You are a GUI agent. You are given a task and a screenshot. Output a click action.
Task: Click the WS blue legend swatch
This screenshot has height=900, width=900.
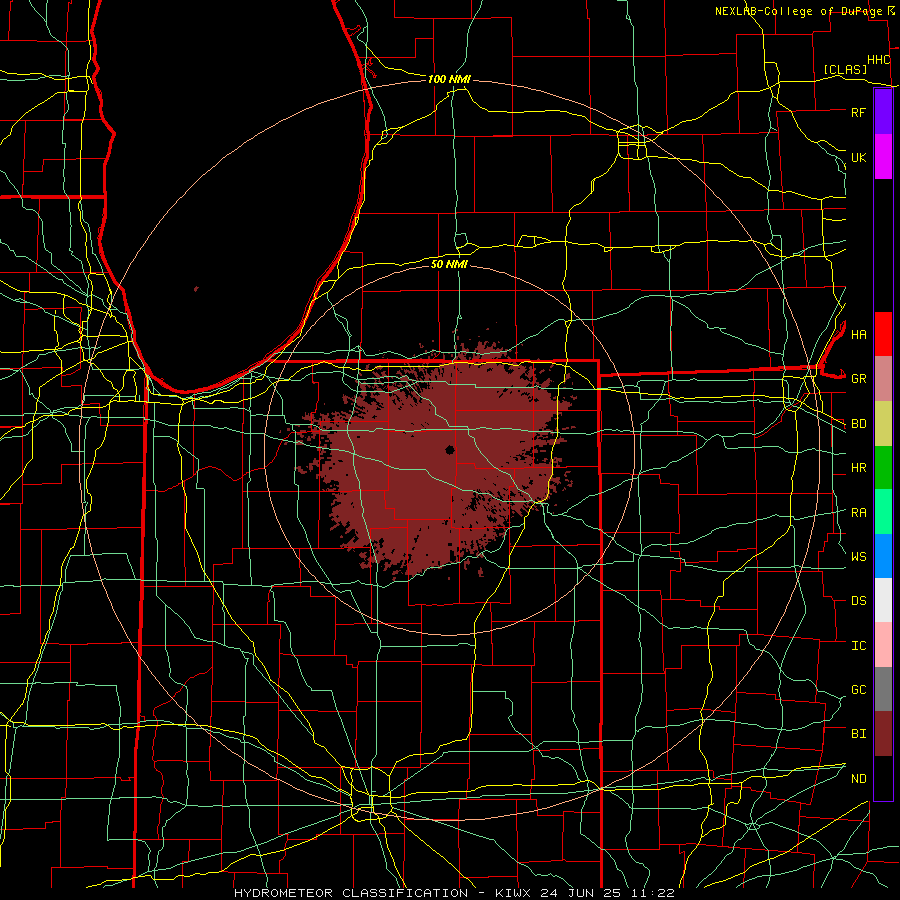883,556
